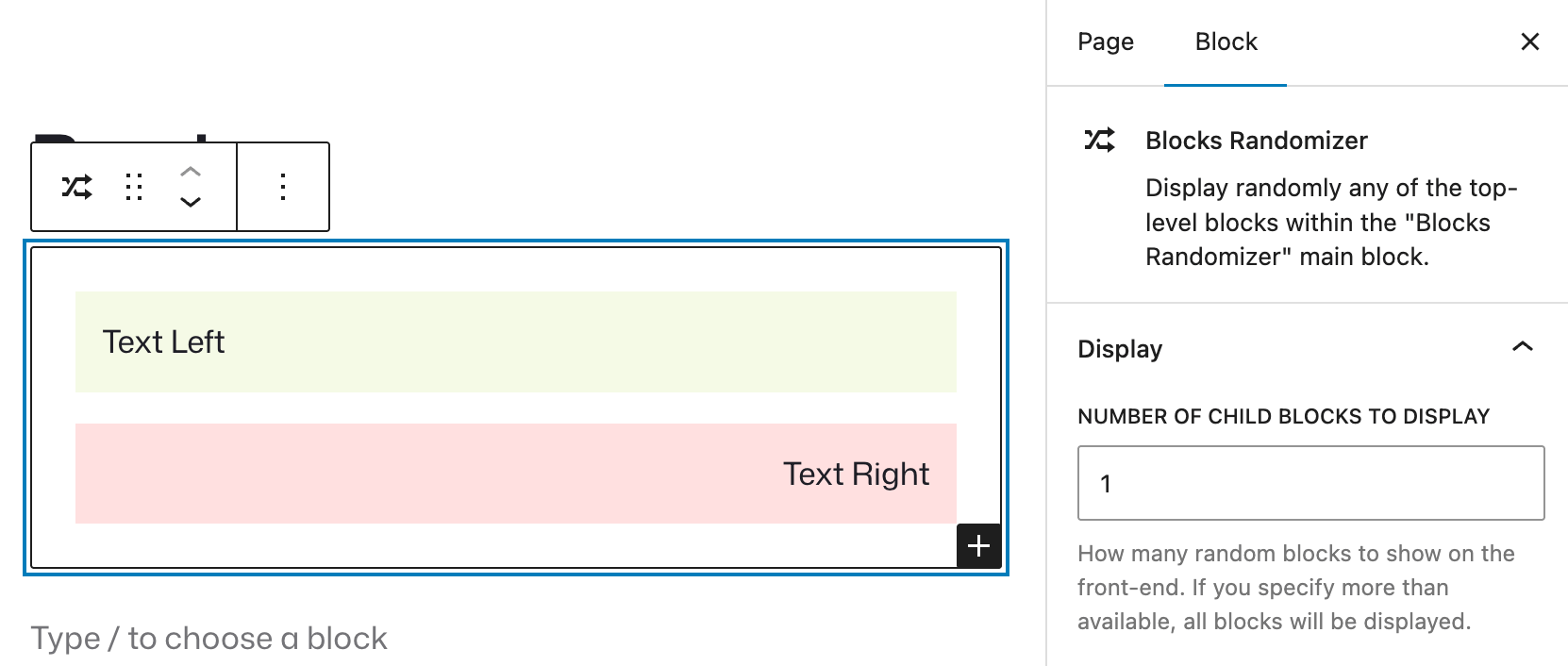Screen dimensions: 1568x666
Task: Click the move block down arrow
Action: click(192, 201)
